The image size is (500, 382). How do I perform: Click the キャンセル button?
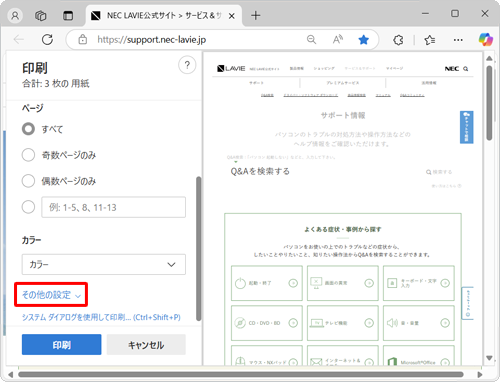pyautogui.click(x=146, y=345)
